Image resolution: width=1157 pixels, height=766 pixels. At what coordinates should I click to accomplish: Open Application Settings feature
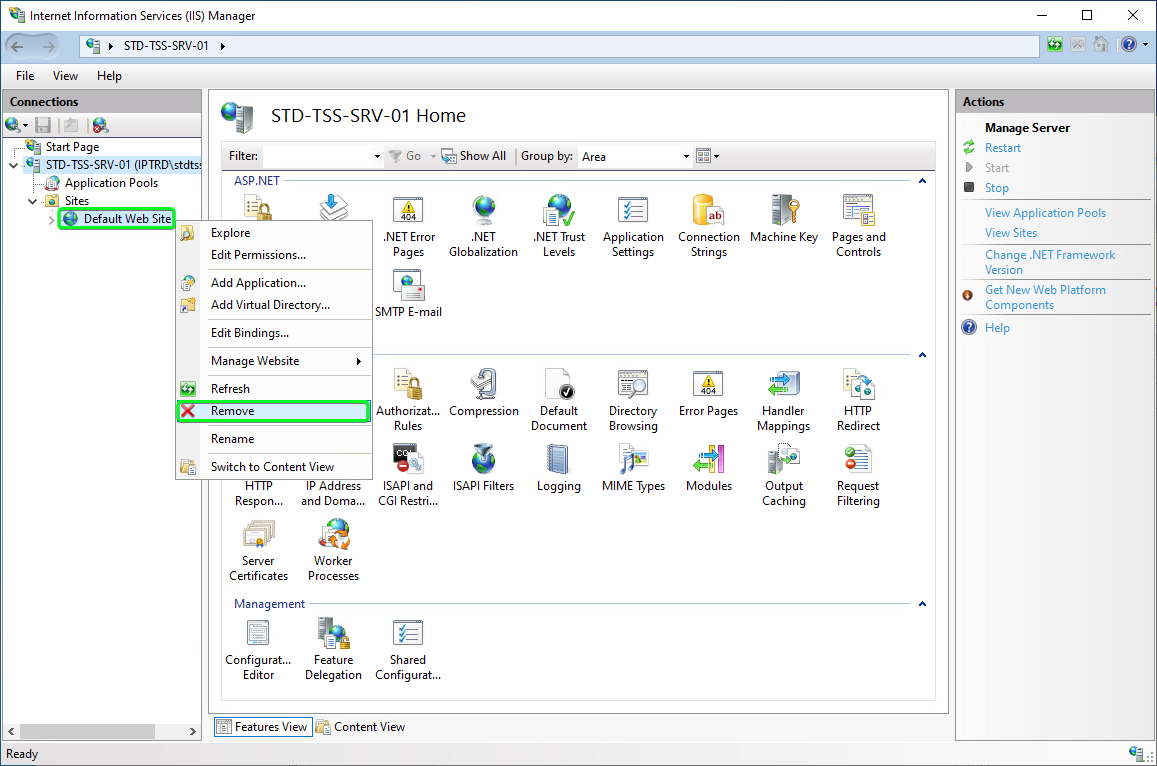633,227
